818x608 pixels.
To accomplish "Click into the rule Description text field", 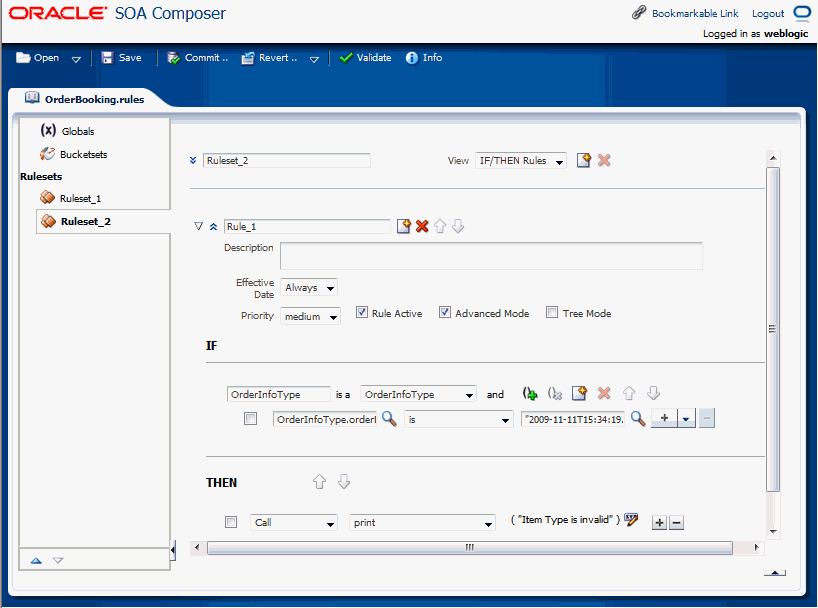I will pyautogui.click(x=491, y=256).
